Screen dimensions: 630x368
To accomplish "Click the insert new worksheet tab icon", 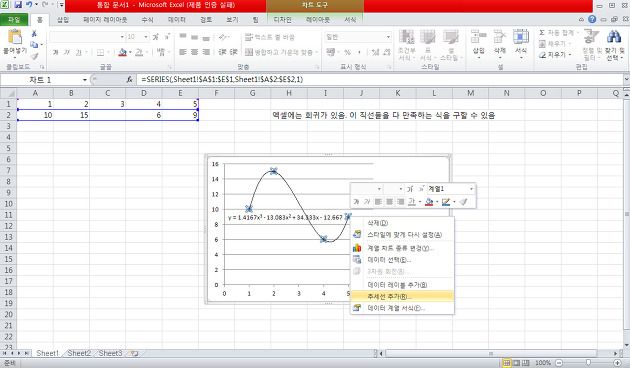I will pos(134,353).
